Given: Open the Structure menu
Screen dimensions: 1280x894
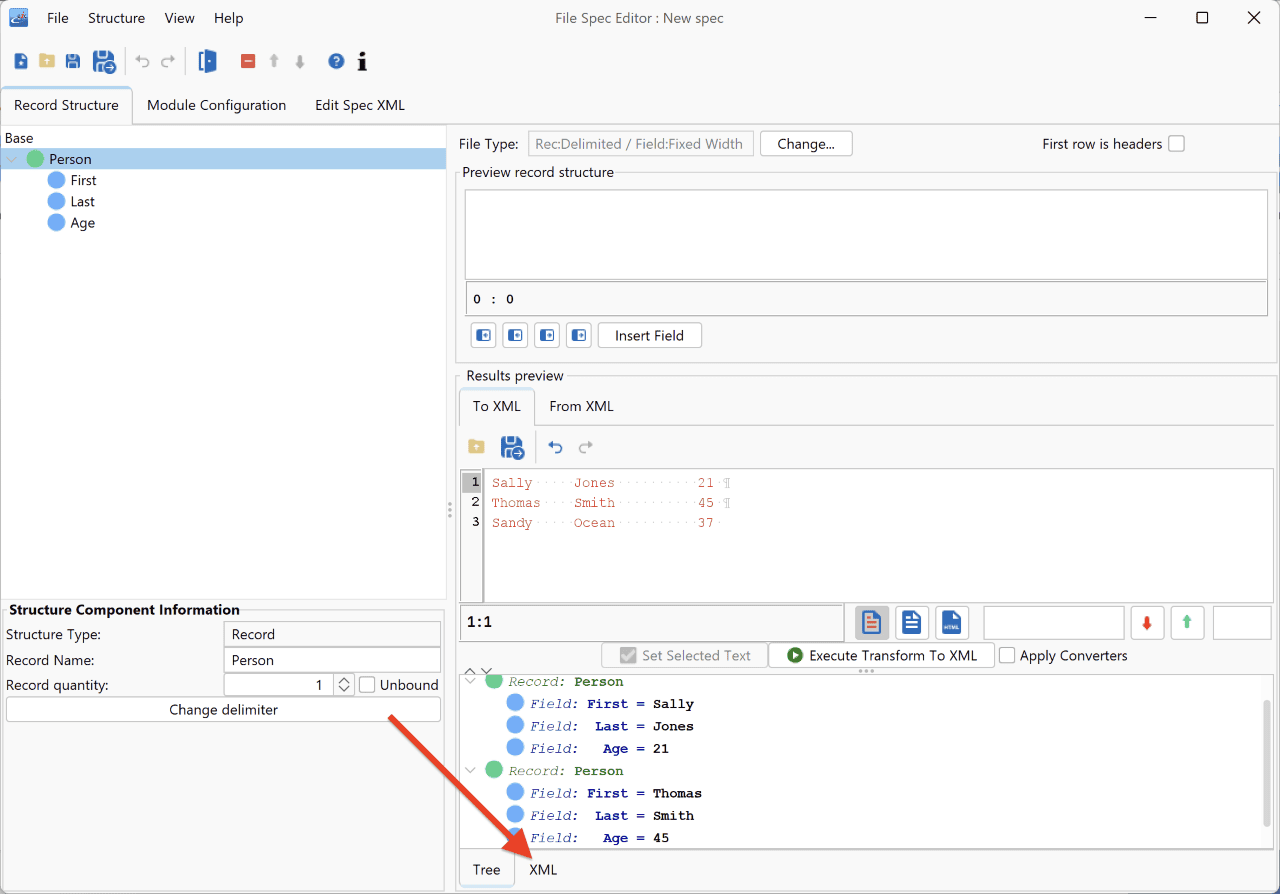Looking at the screenshot, I should 116,18.
